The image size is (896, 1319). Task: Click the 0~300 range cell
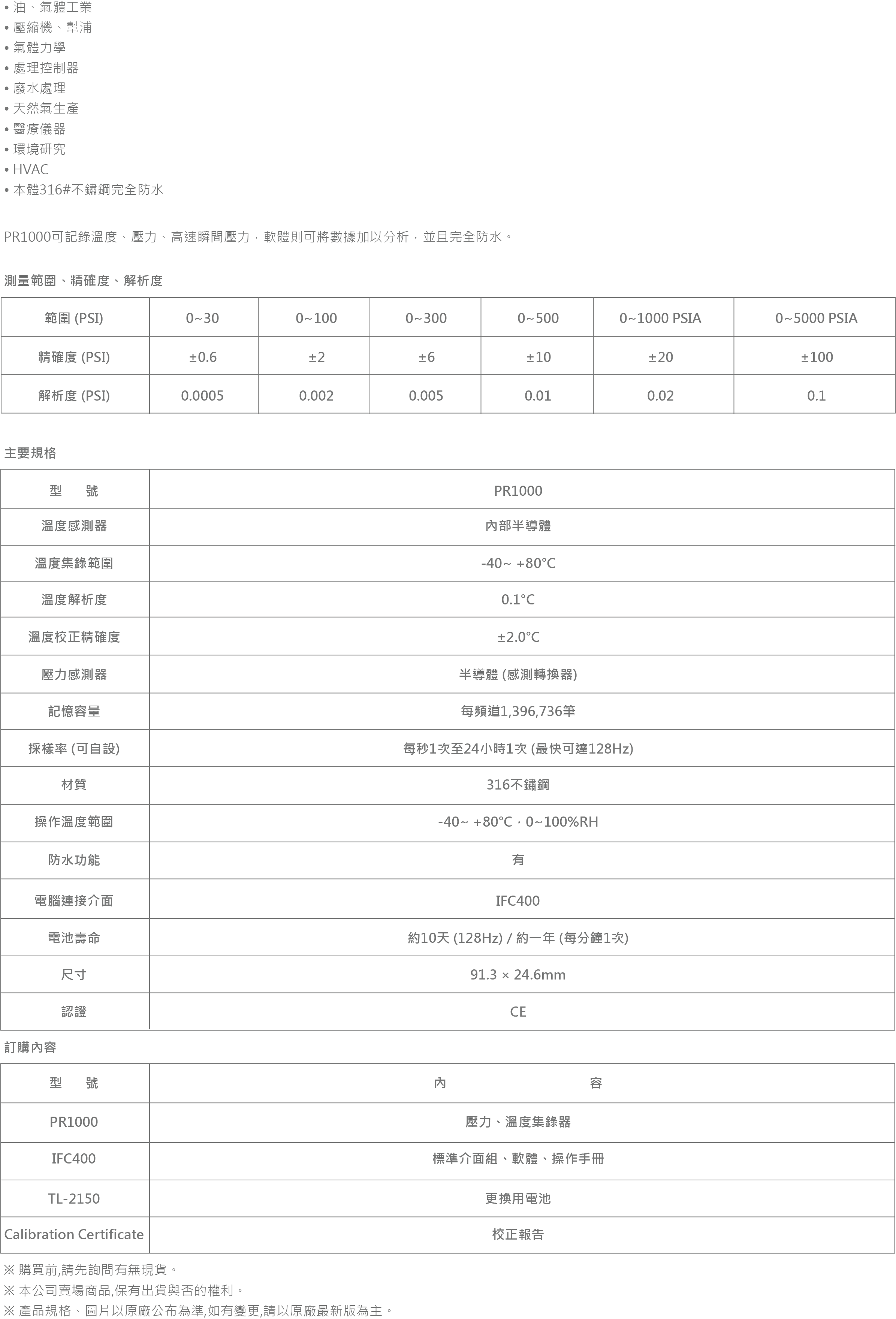[x=426, y=318]
